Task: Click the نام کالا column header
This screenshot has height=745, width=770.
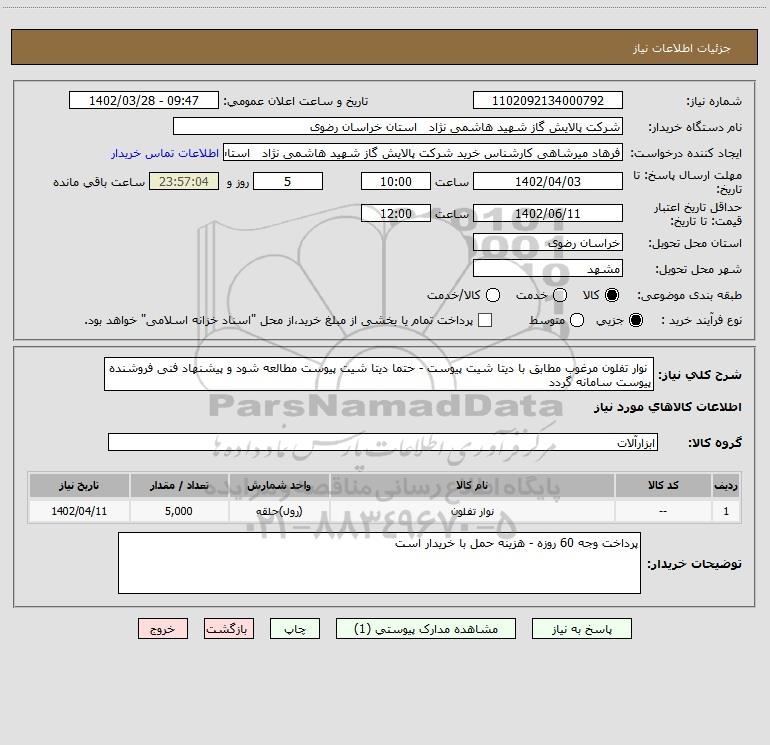Action: [x=472, y=485]
